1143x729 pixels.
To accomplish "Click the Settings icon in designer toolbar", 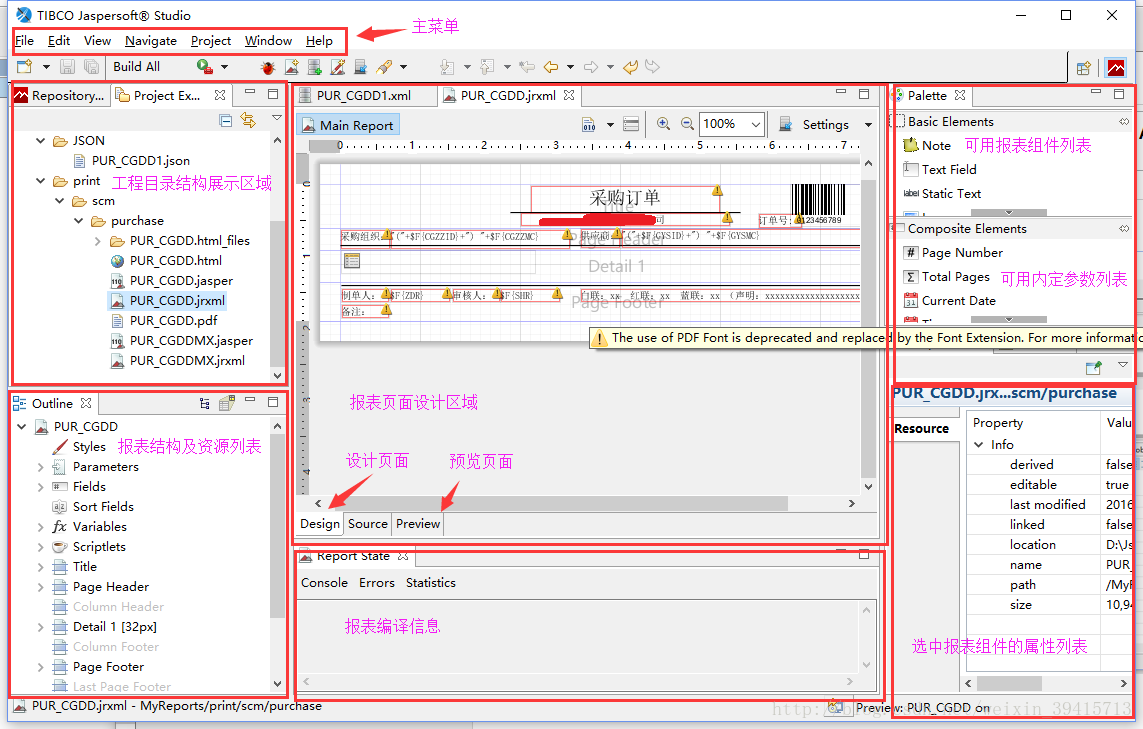I will [785, 124].
